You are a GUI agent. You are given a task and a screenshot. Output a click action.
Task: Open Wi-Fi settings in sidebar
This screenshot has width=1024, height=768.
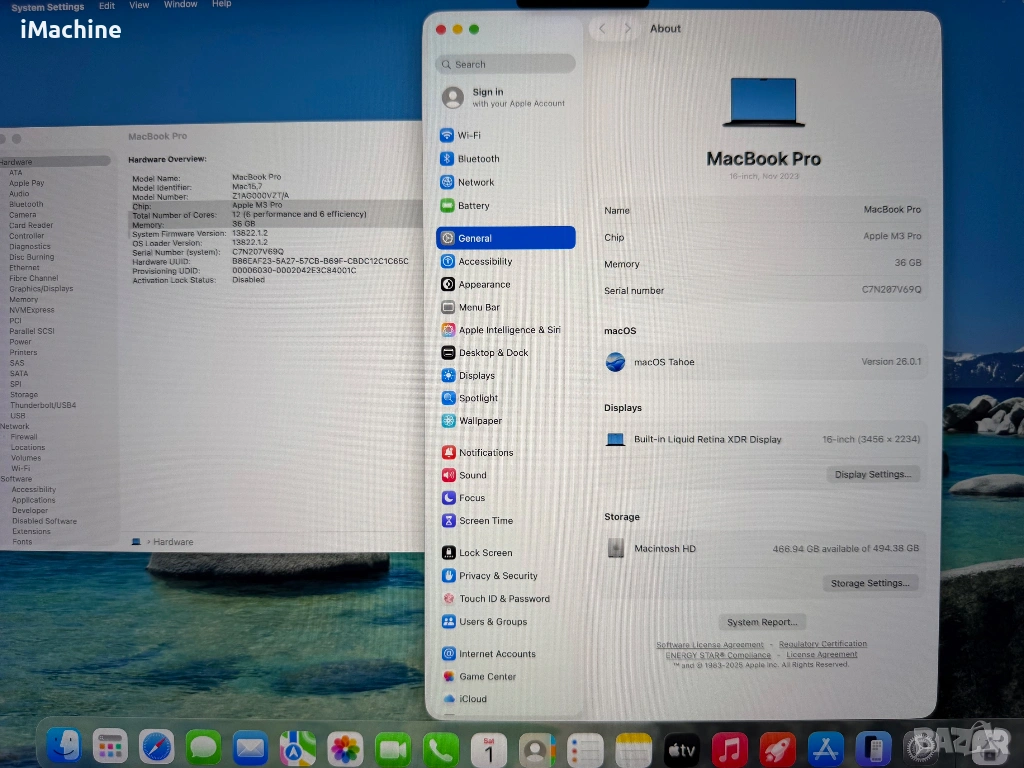point(468,135)
